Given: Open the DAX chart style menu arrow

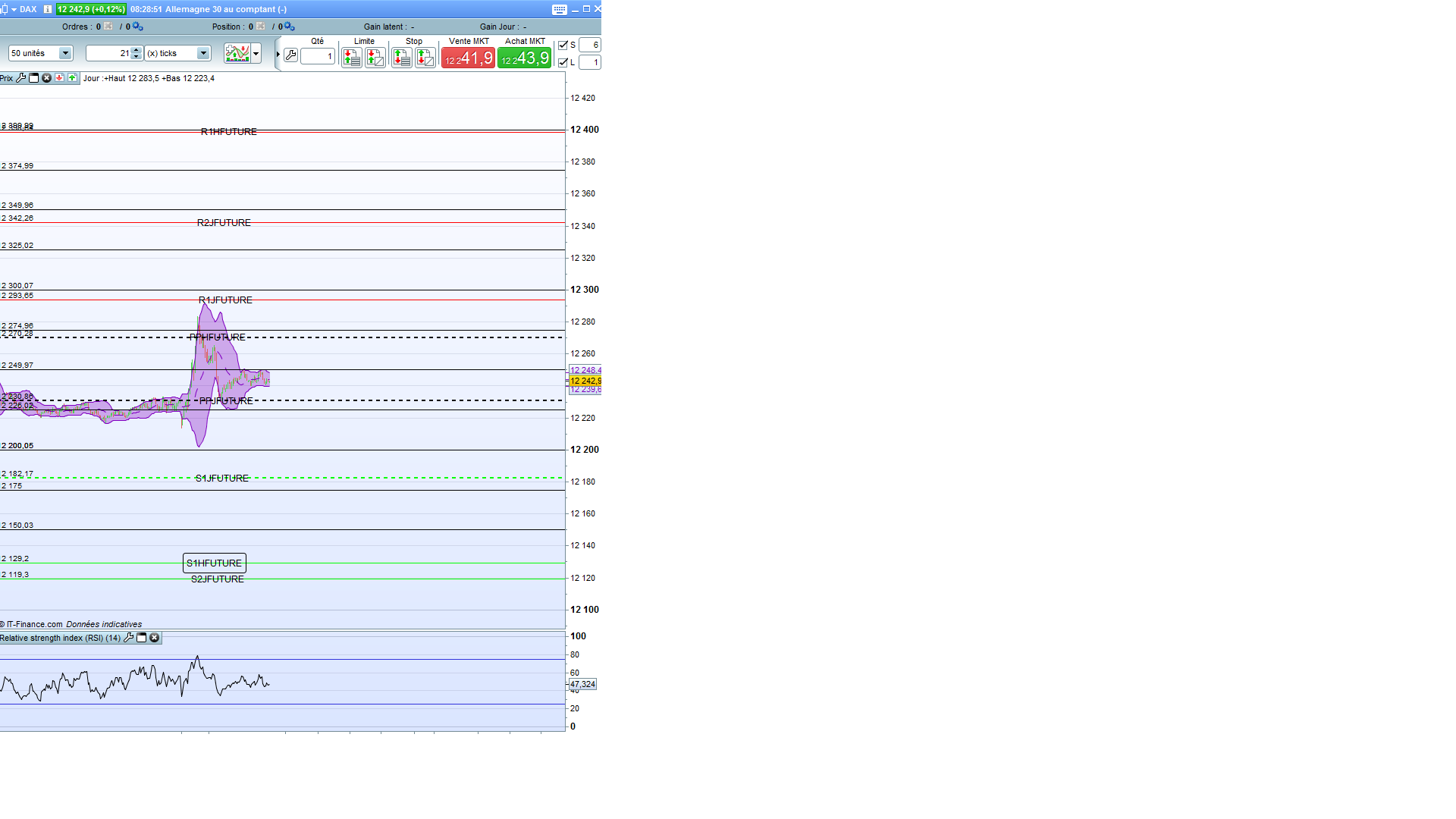Looking at the screenshot, I should [14, 9].
